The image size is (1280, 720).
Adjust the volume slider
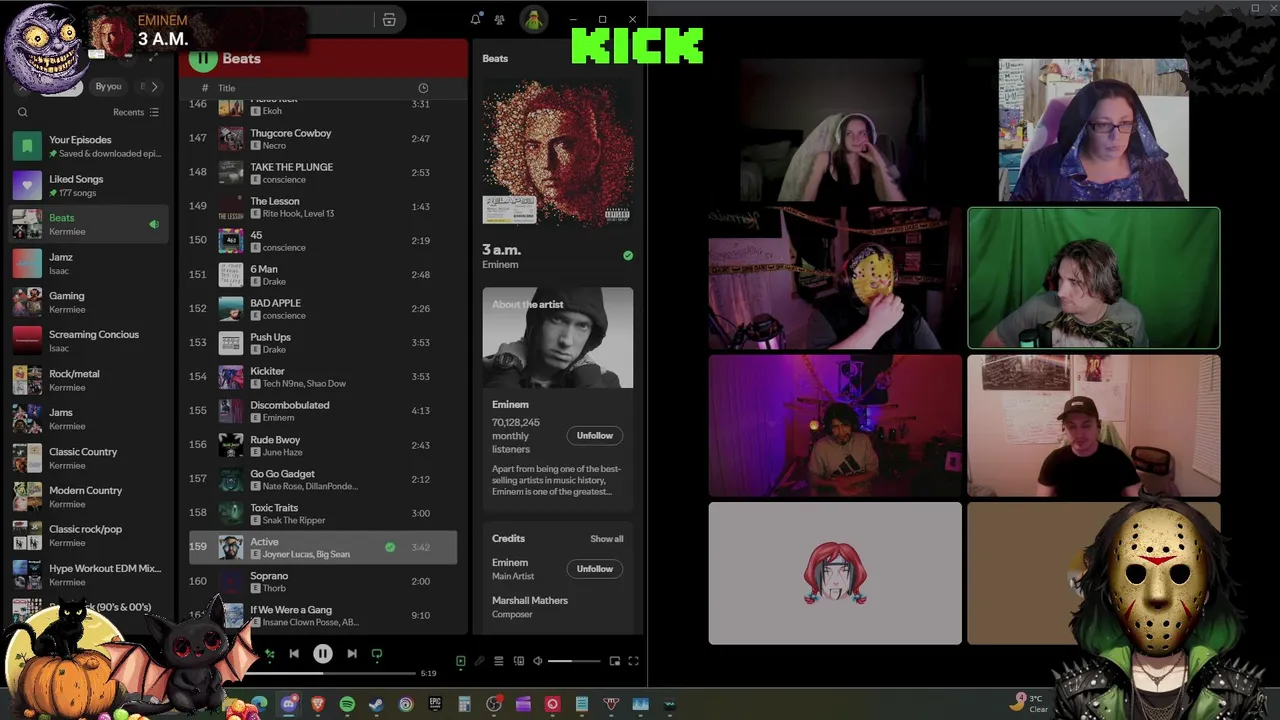pyautogui.click(x=574, y=661)
